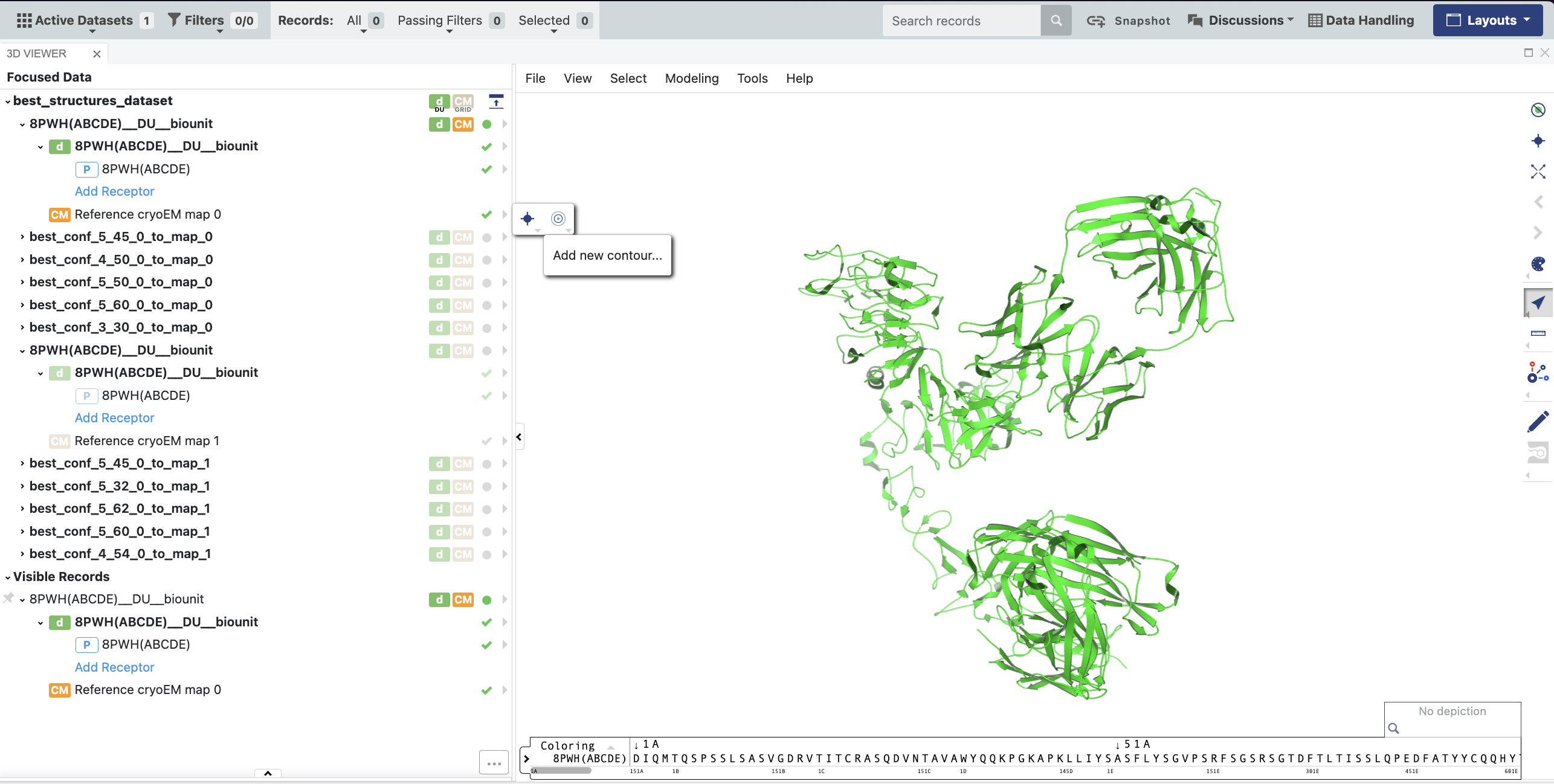Click the pencil edit tool
This screenshot has width=1554, height=784.
pyautogui.click(x=1538, y=422)
